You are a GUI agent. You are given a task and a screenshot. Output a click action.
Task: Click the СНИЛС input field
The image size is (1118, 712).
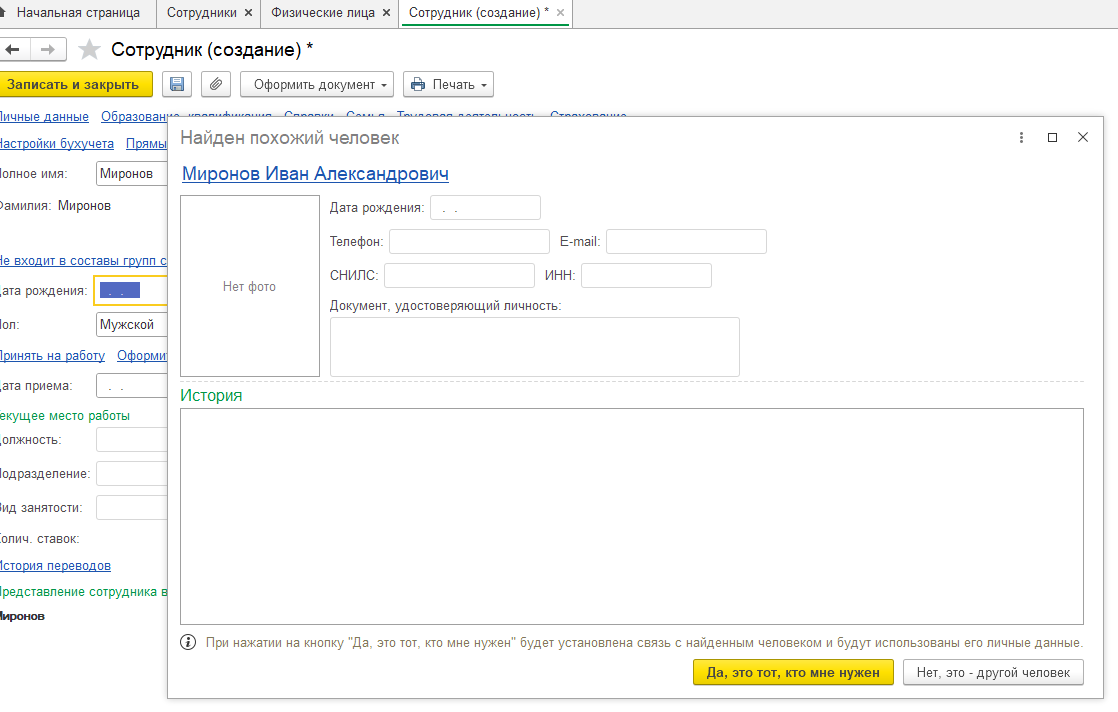click(459, 276)
